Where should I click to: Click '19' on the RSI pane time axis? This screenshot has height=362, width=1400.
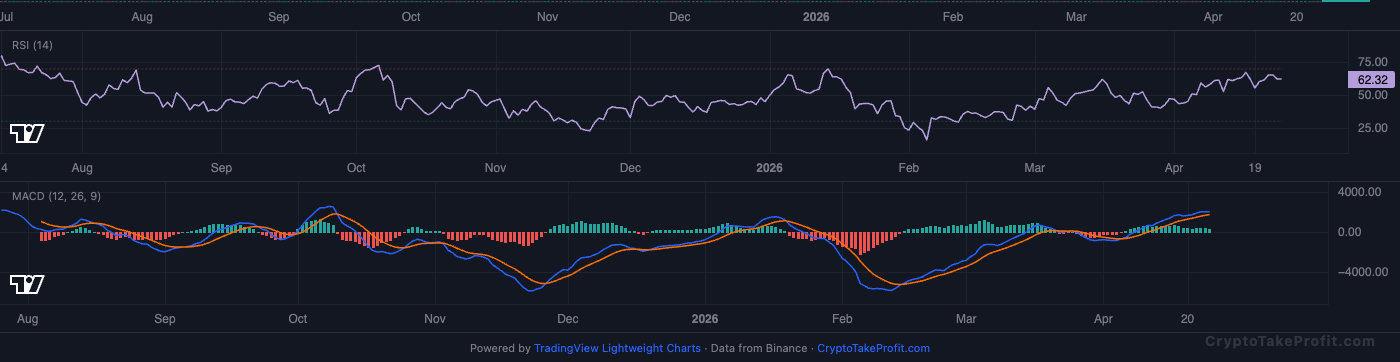1255,168
